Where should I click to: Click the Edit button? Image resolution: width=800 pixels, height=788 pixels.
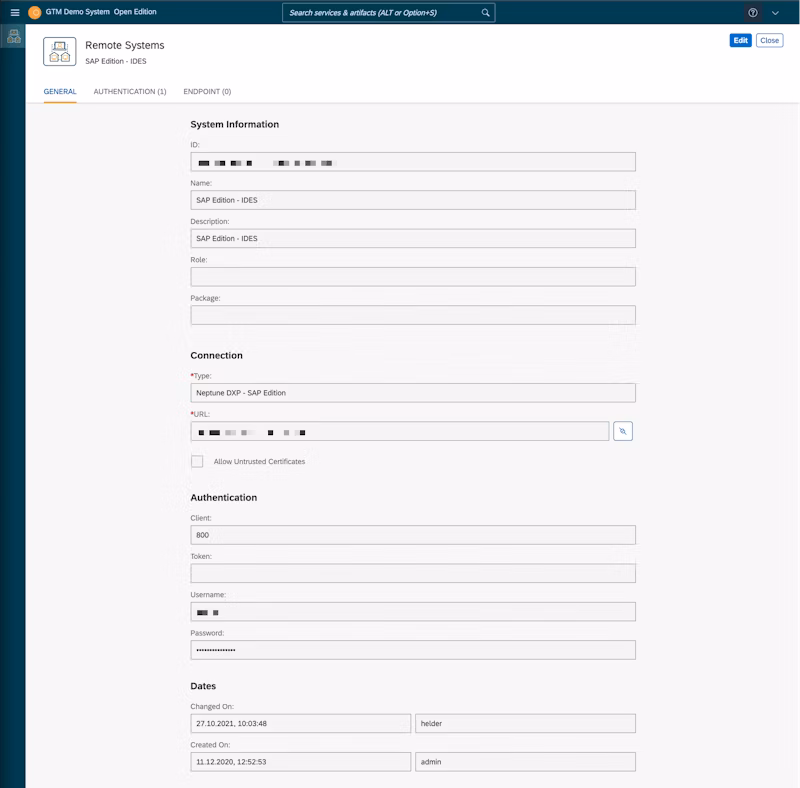click(x=740, y=40)
